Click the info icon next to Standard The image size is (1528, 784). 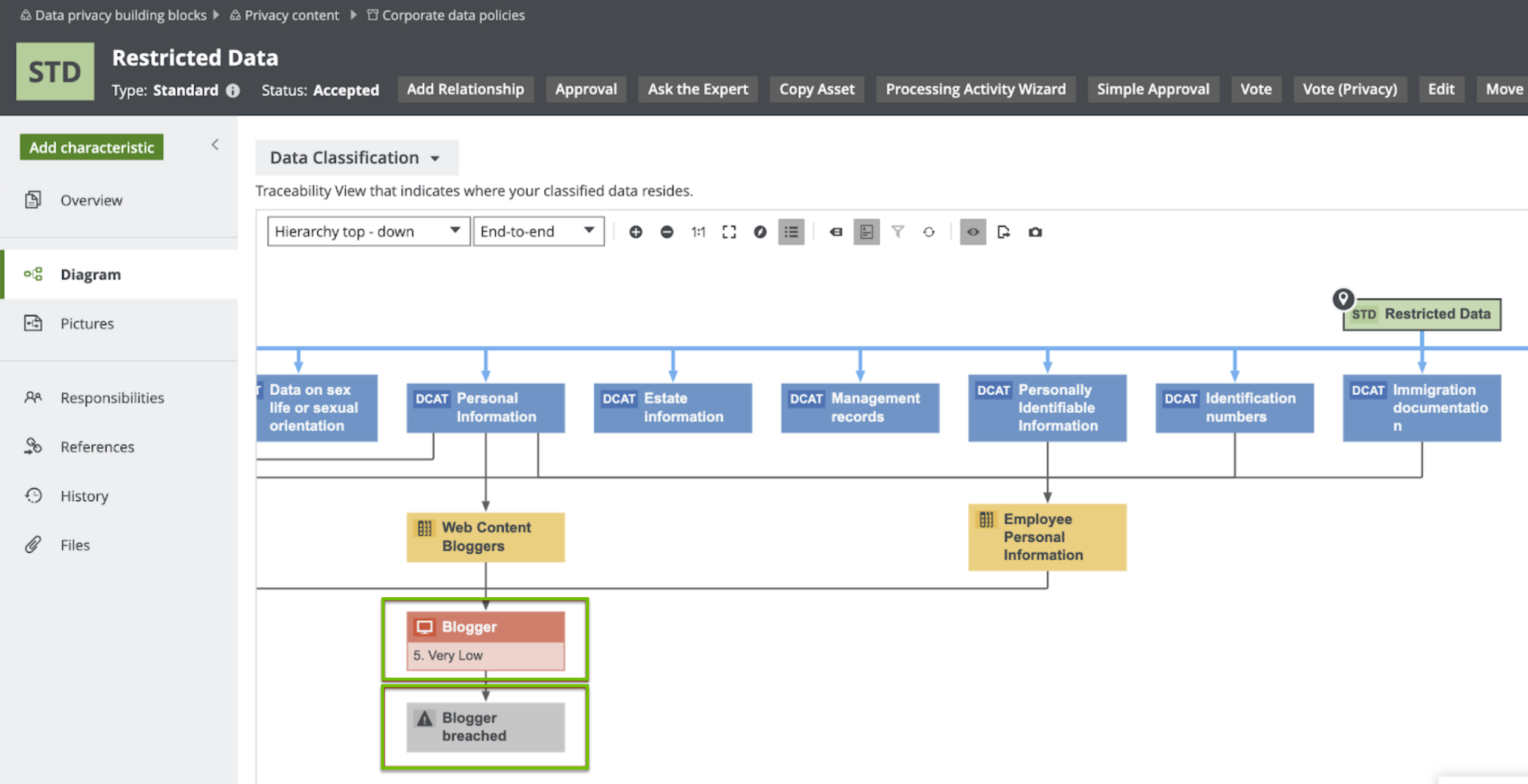(233, 91)
